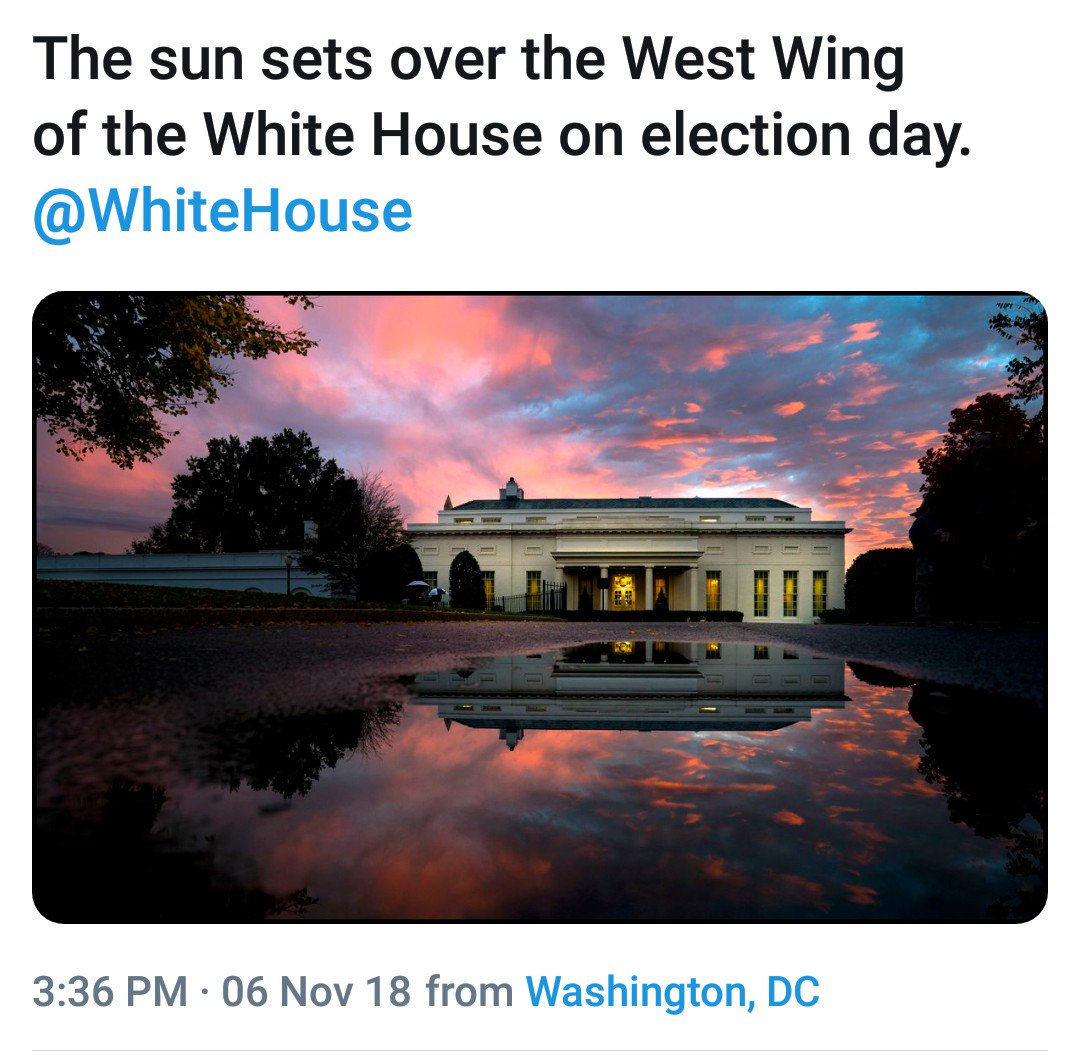Click the 3:36 PM timestamp
Viewport: 1080px width, 1062px height.
pos(110,991)
